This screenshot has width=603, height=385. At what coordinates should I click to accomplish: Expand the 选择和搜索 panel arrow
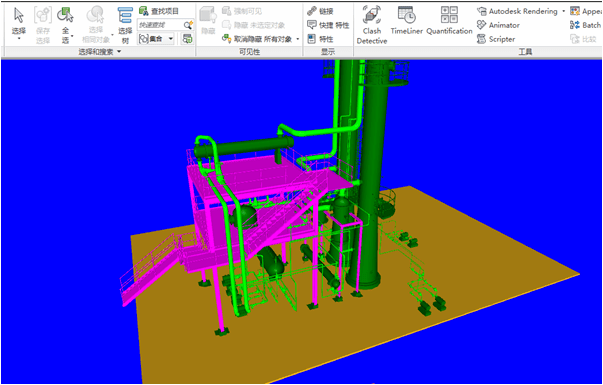pos(119,52)
